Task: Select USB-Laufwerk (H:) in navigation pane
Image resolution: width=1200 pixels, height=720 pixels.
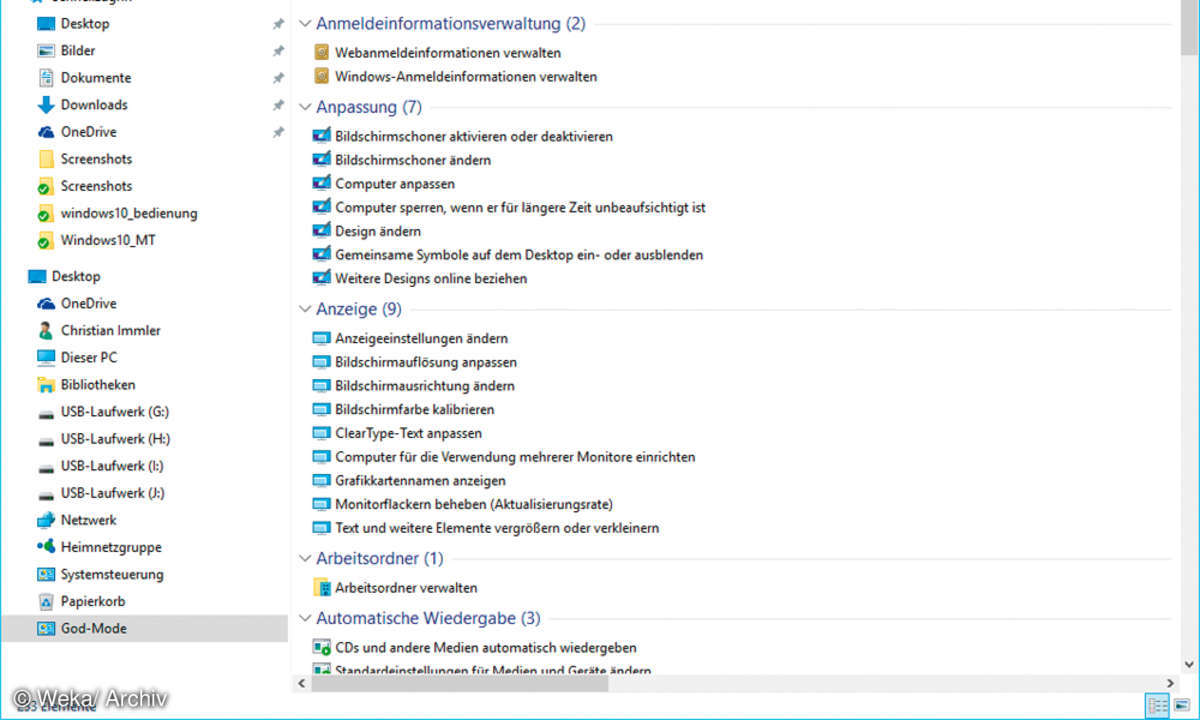Action: click(x=115, y=439)
